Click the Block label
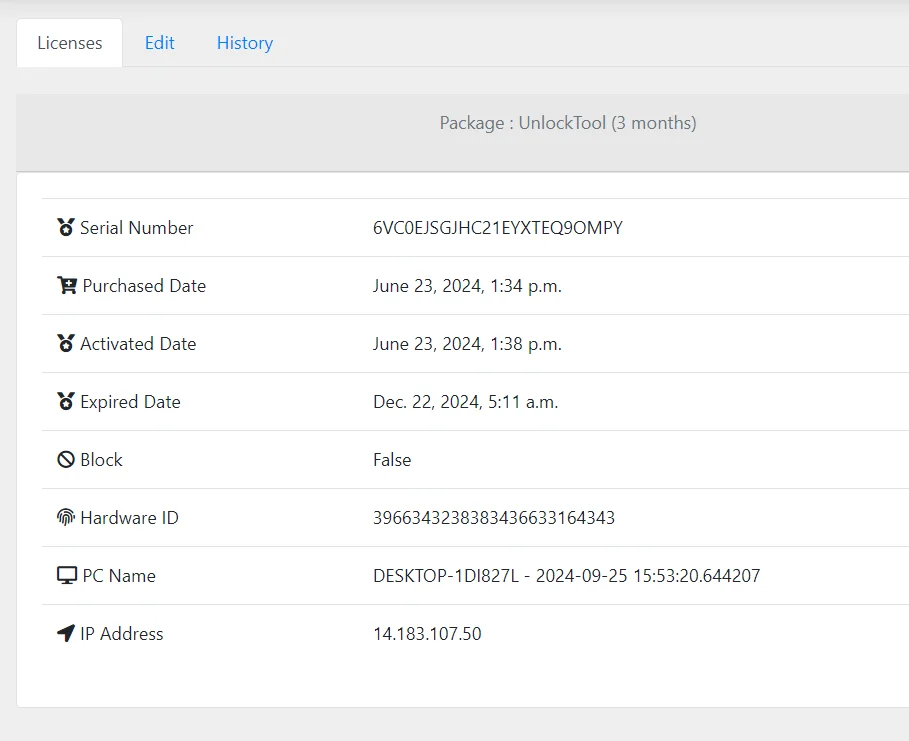The image size is (909, 741). coord(101,460)
